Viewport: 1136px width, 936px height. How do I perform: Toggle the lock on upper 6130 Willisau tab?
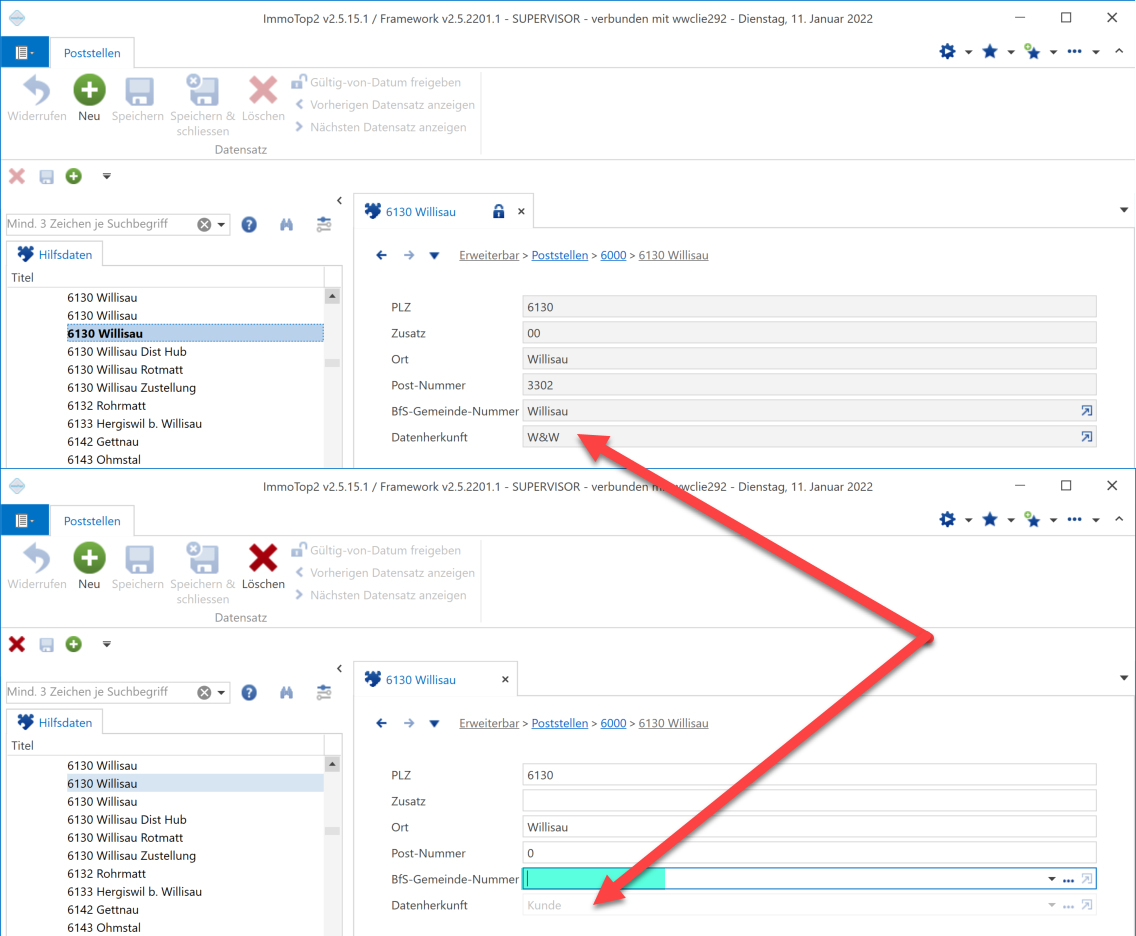498,212
